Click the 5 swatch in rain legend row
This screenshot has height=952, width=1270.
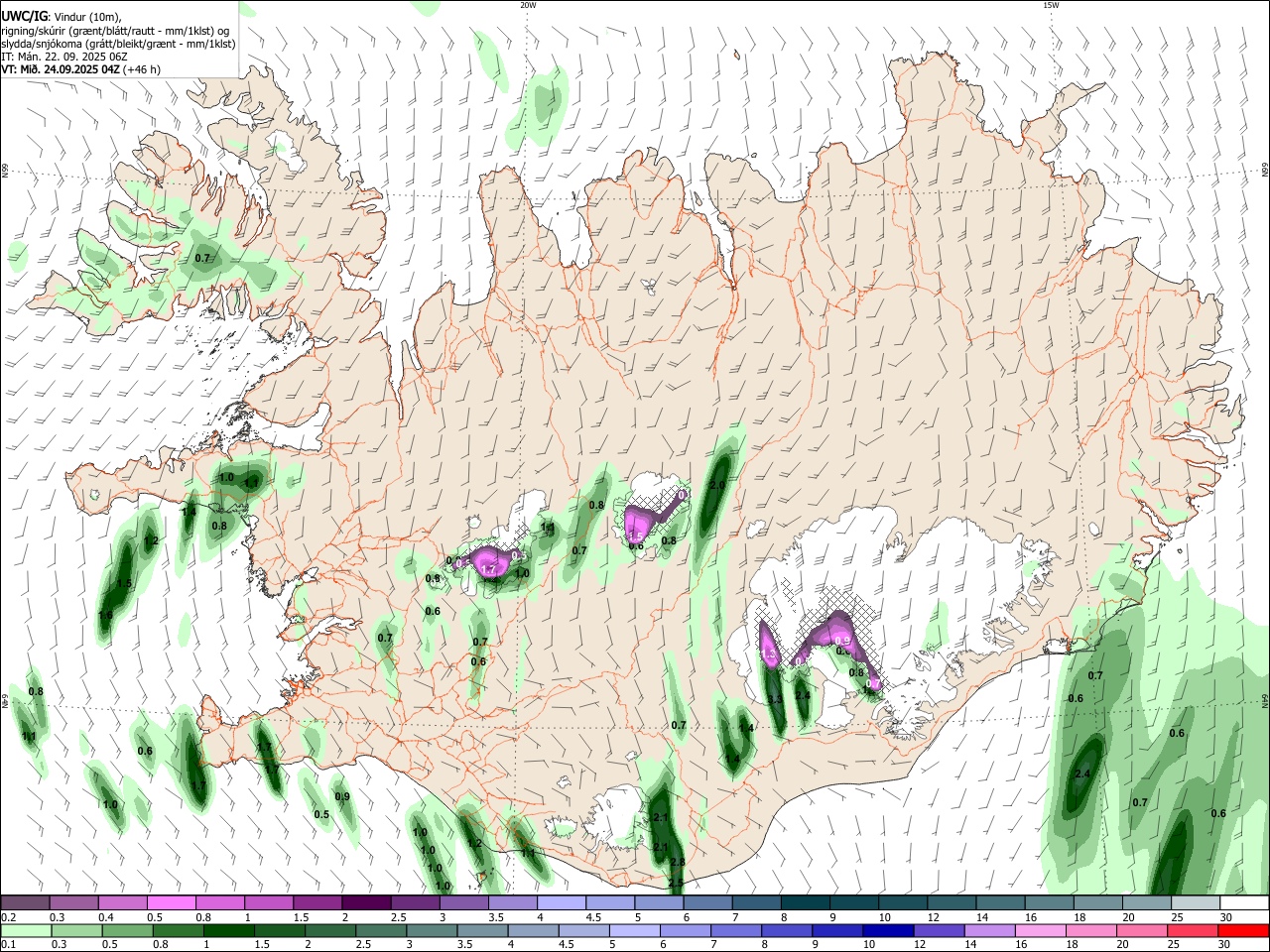[633, 931]
